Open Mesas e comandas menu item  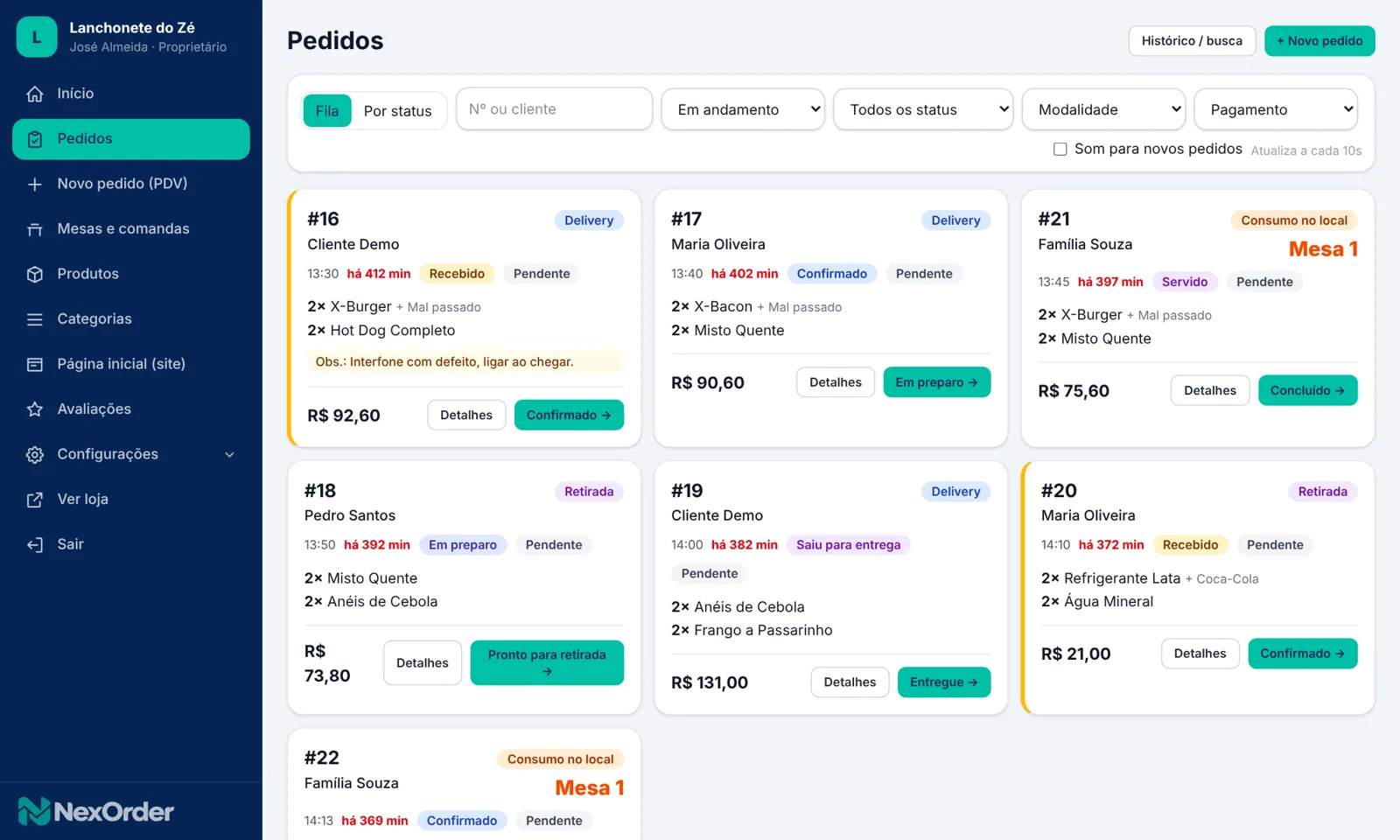(131, 229)
